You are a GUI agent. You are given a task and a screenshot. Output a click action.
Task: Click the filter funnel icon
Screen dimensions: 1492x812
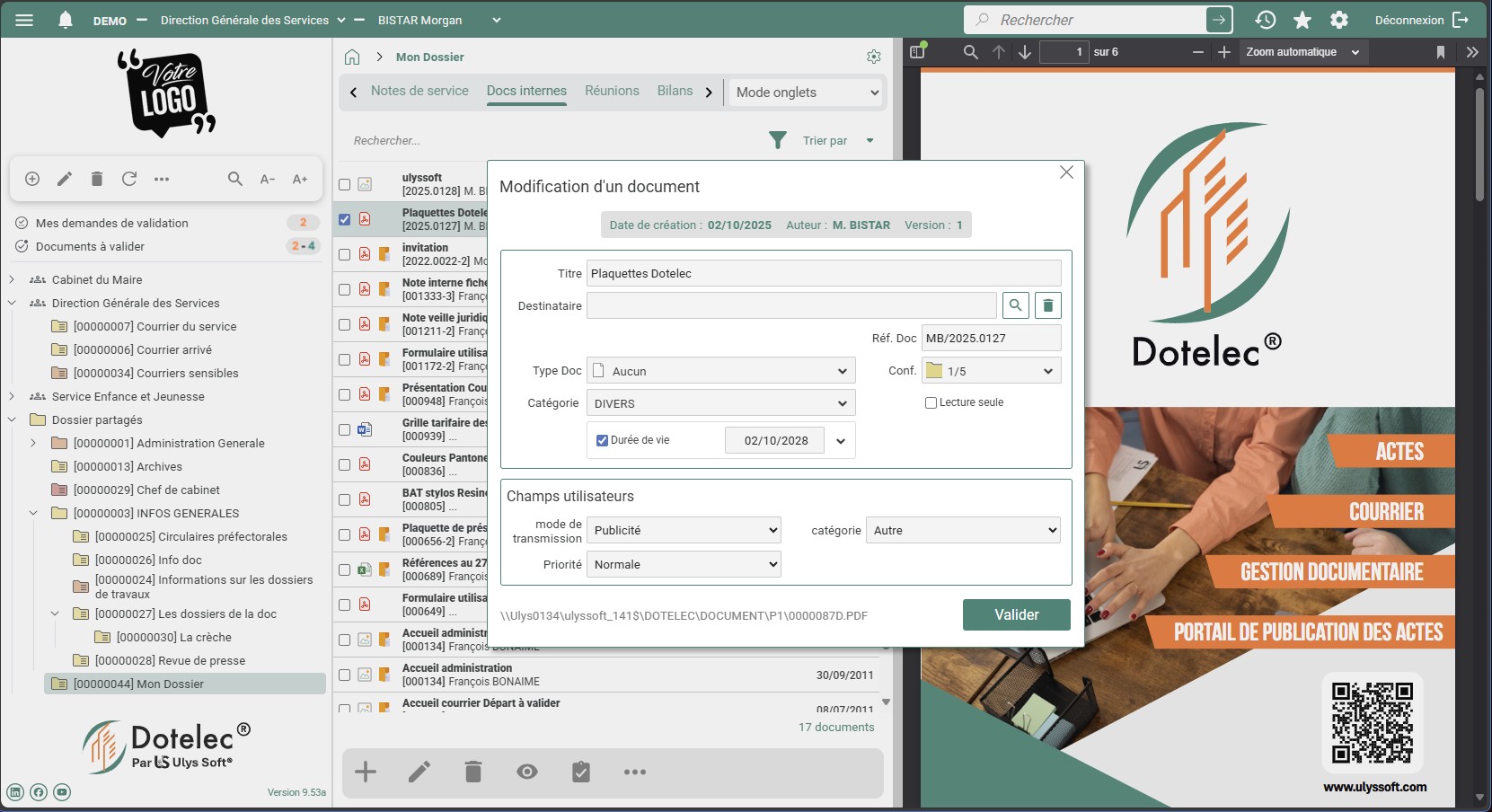tap(778, 140)
